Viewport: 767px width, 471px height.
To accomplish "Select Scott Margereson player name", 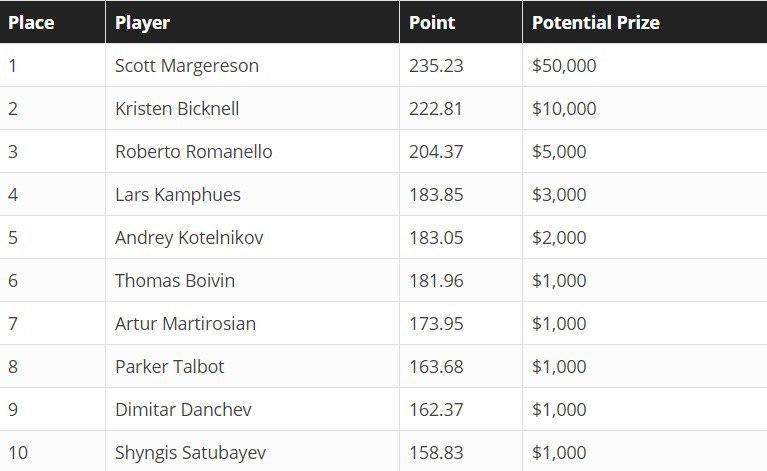I will [187, 66].
